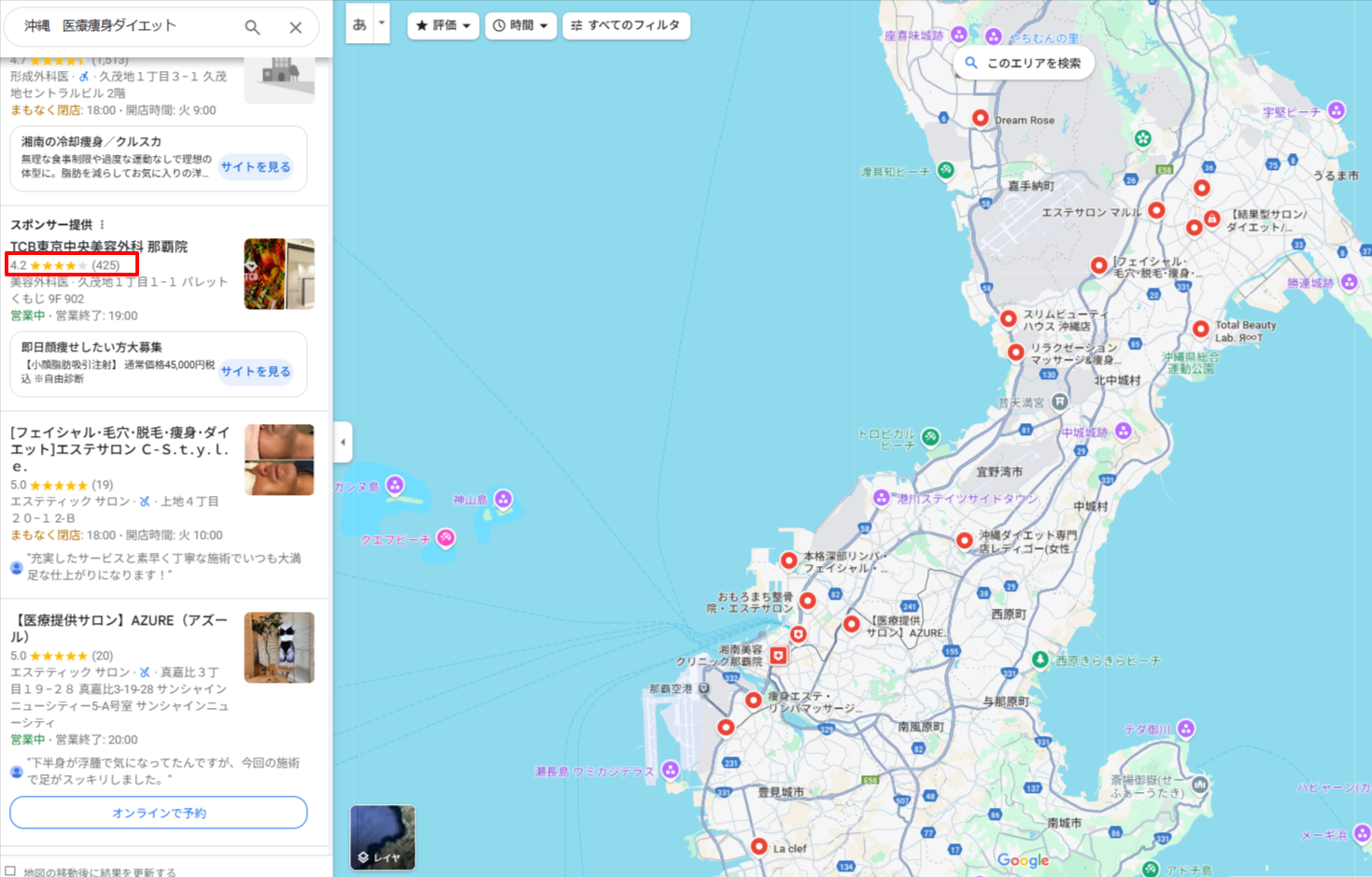
Task: Click 沖縄ダイエット専門店レディーゴー map pin
Action: 964,540
